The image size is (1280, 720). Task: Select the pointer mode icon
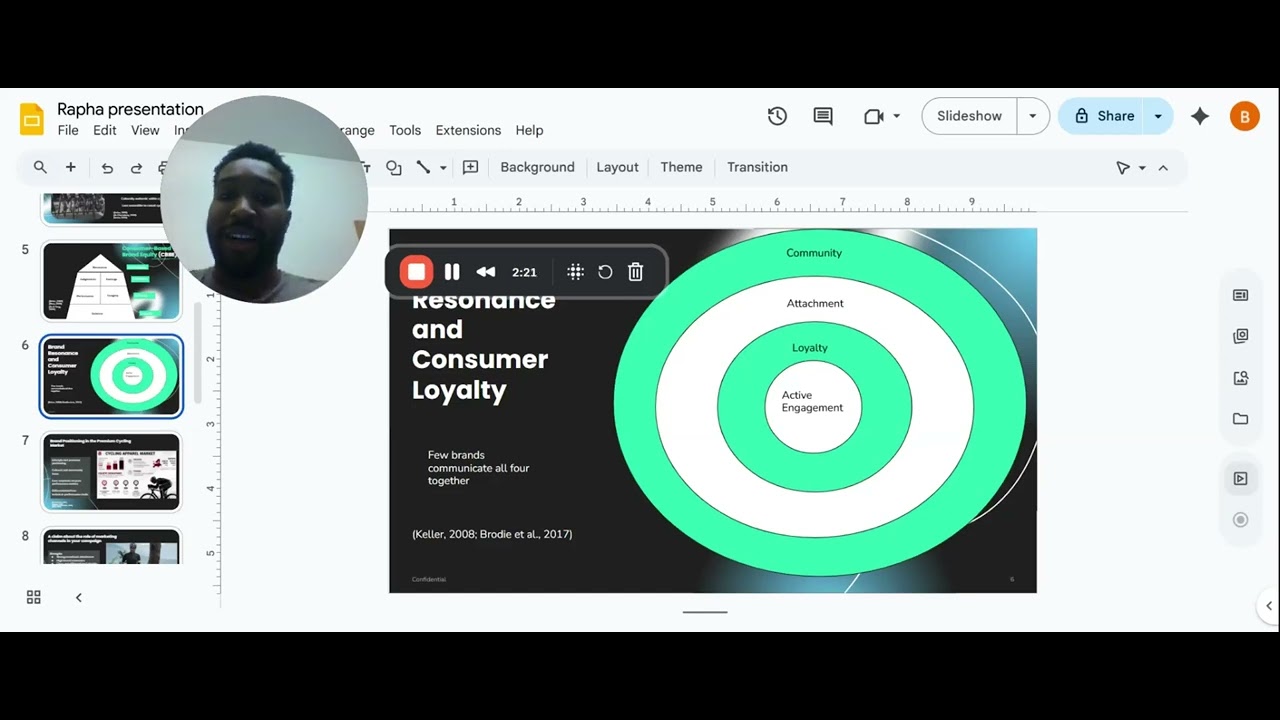point(1123,168)
